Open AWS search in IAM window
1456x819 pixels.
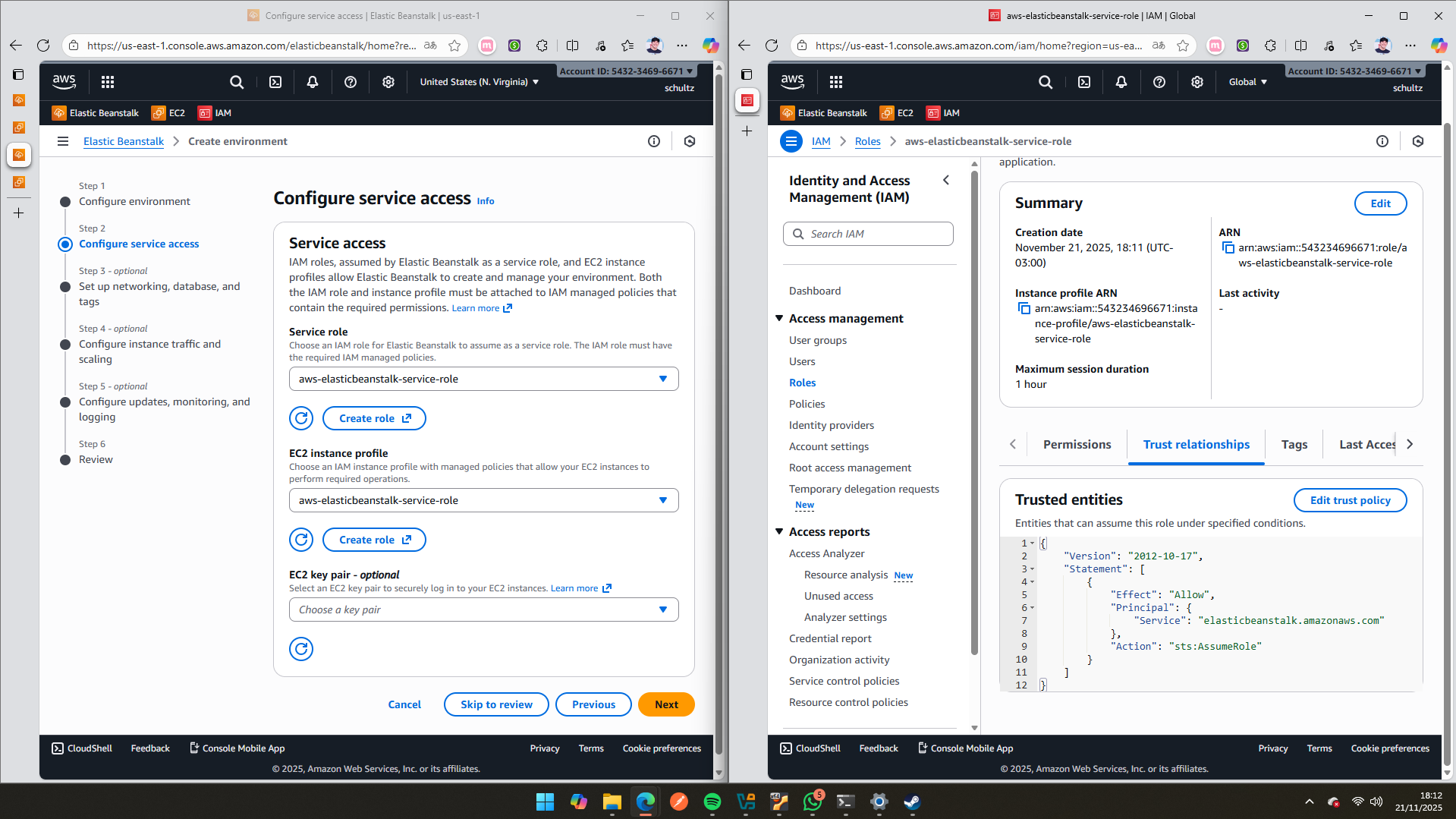[1046, 82]
